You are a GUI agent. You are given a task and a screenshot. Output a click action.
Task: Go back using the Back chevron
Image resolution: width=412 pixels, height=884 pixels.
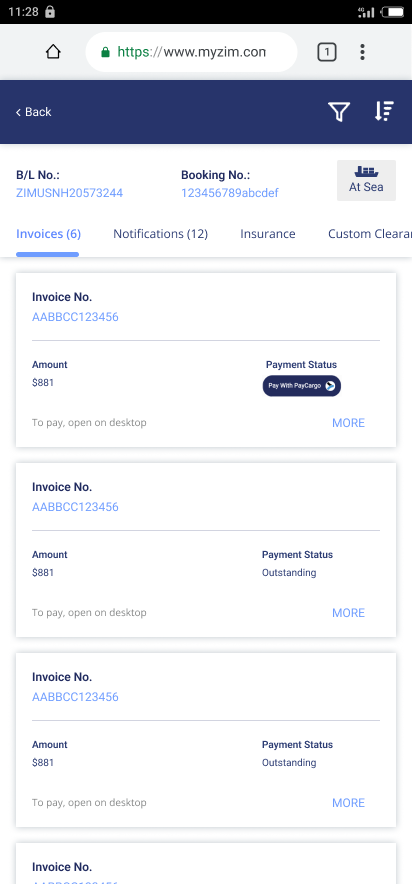coord(33,112)
